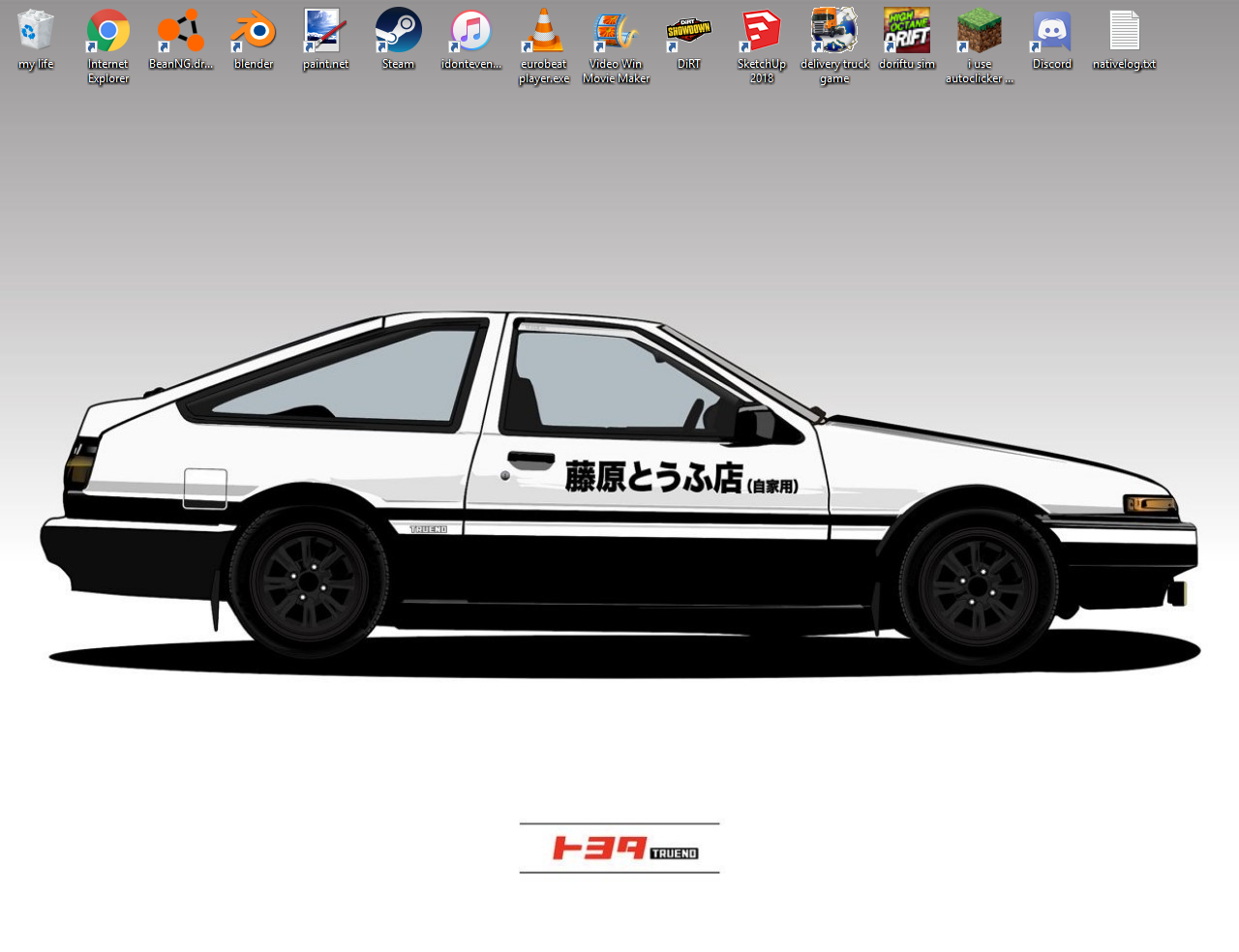Select the nativelog.txt file icon
The image size is (1239, 952).
1125,31
